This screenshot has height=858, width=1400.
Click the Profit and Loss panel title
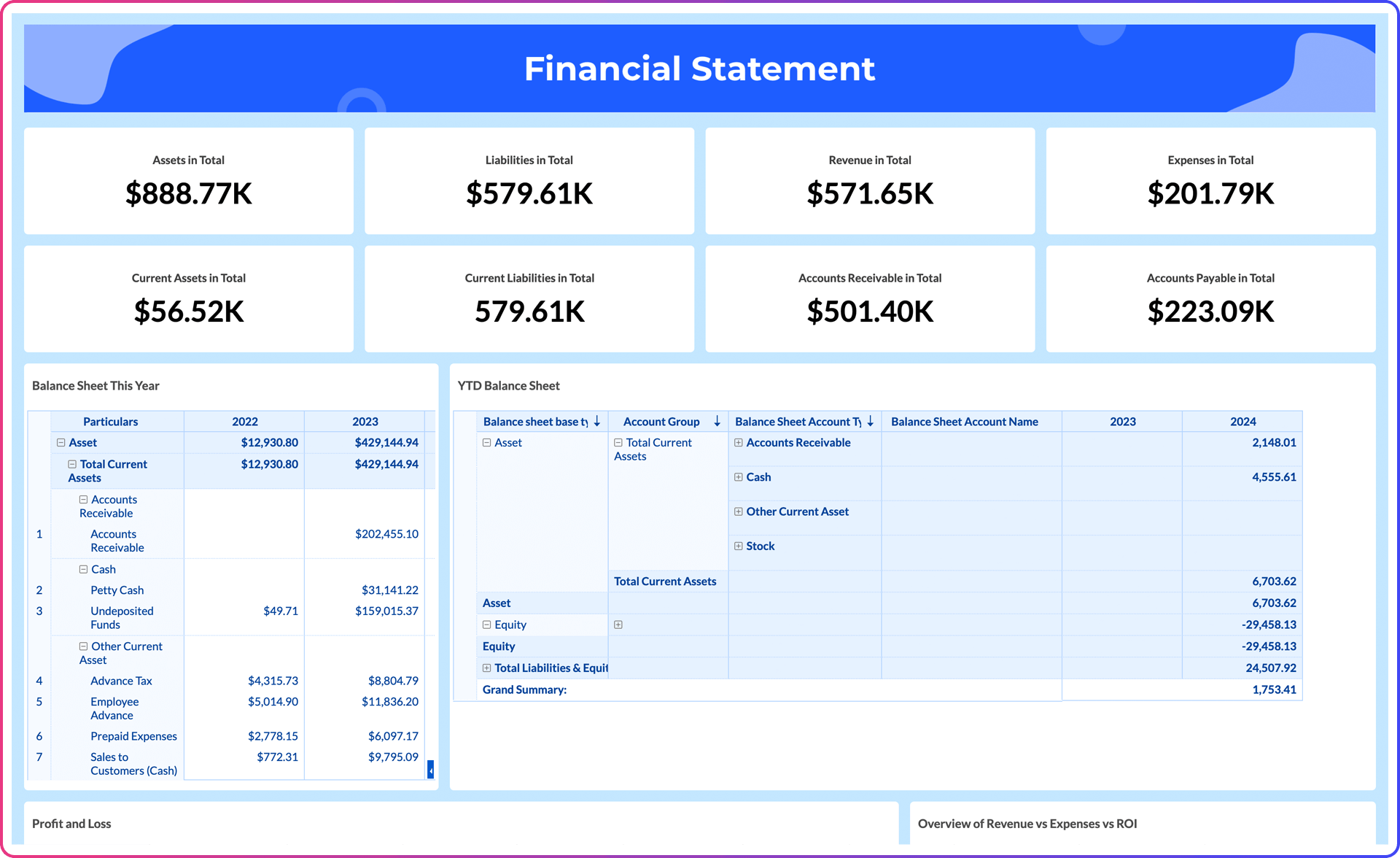[x=71, y=824]
